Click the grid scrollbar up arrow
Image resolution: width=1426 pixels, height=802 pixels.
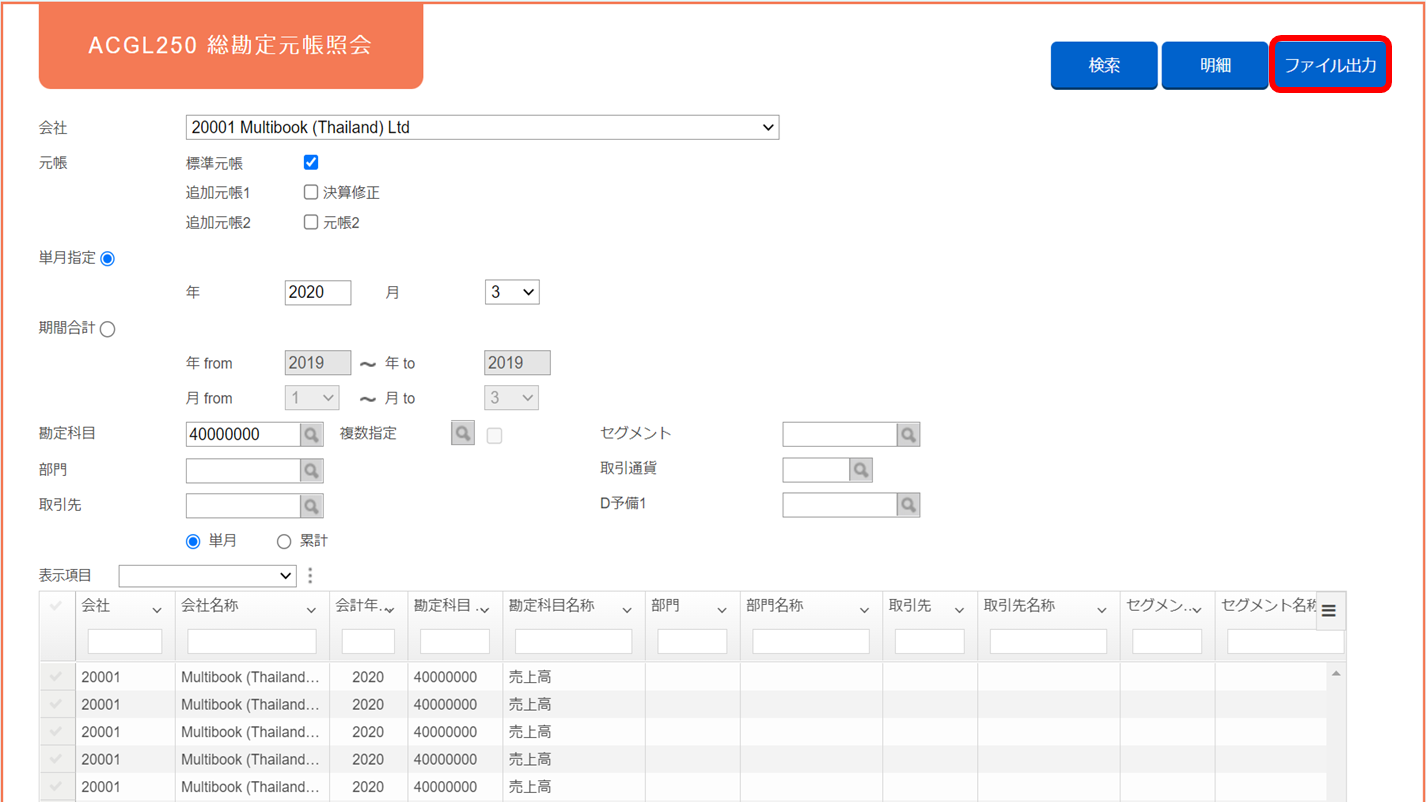pyautogui.click(x=1336, y=674)
